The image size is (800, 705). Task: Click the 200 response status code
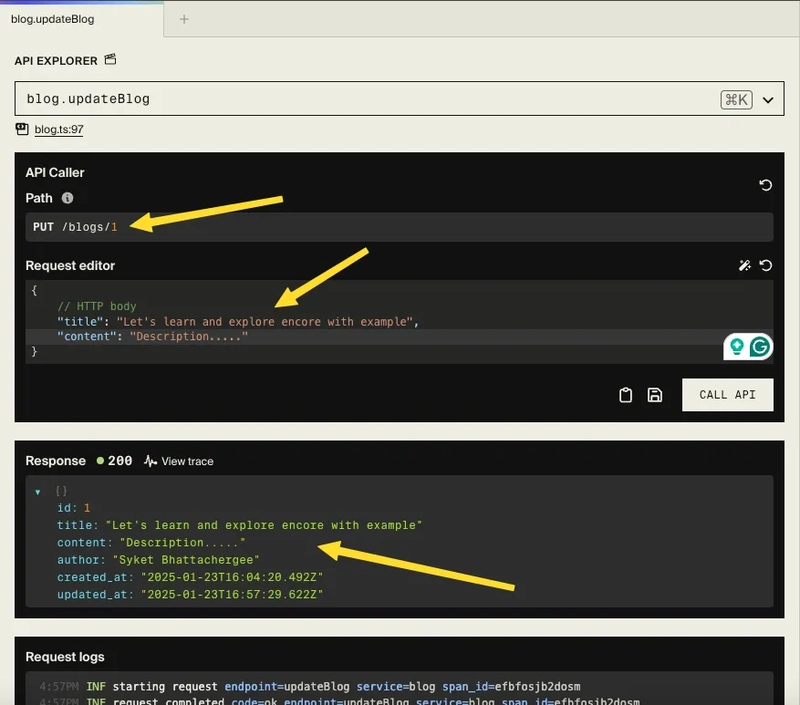click(120, 461)
